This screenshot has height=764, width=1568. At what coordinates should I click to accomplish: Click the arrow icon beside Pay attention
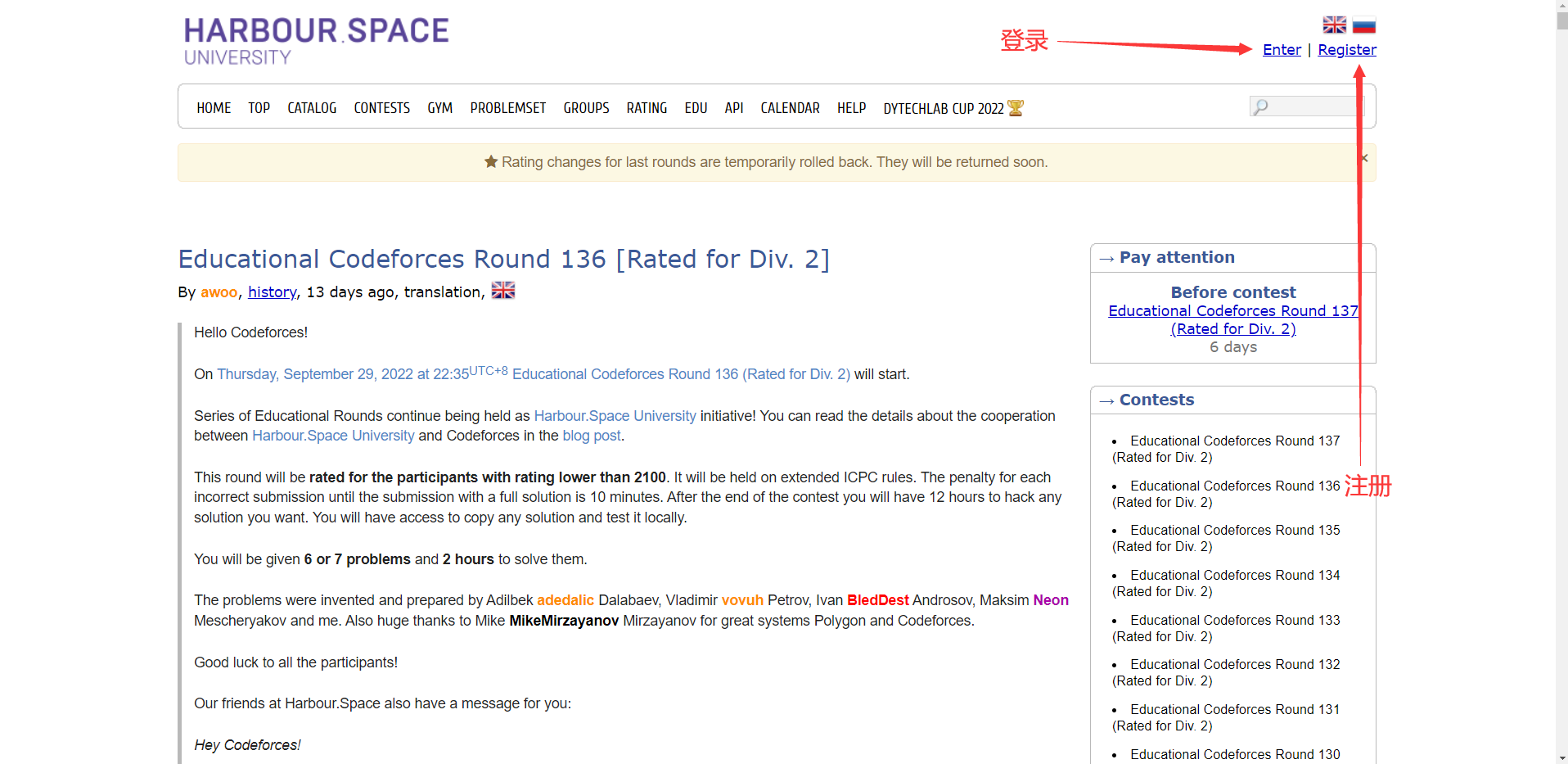(1106, 259)
